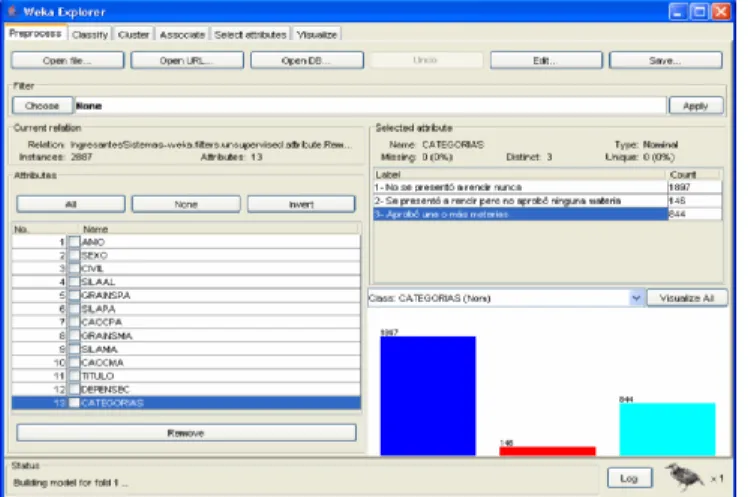Screen dimensions: 748x497
Task: Enable the CAOCMA attribute checkbox
Action: 74,362
